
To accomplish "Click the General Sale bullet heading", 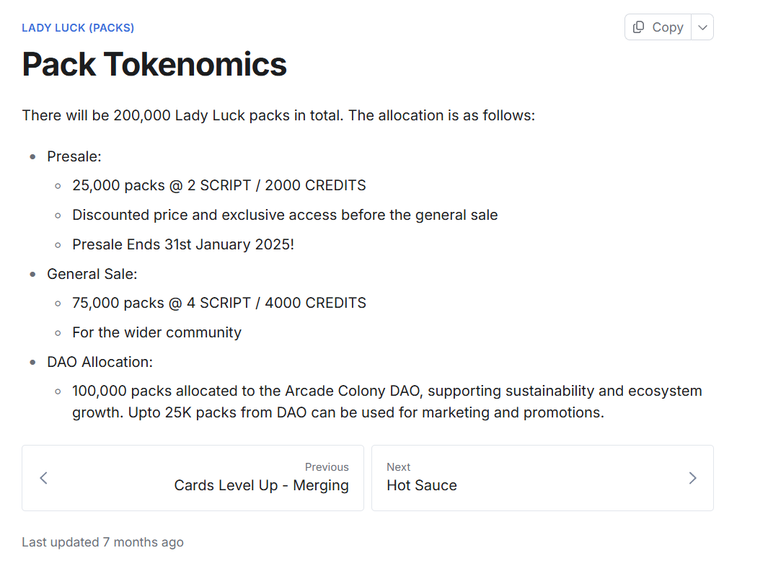I will coord(92,274).
